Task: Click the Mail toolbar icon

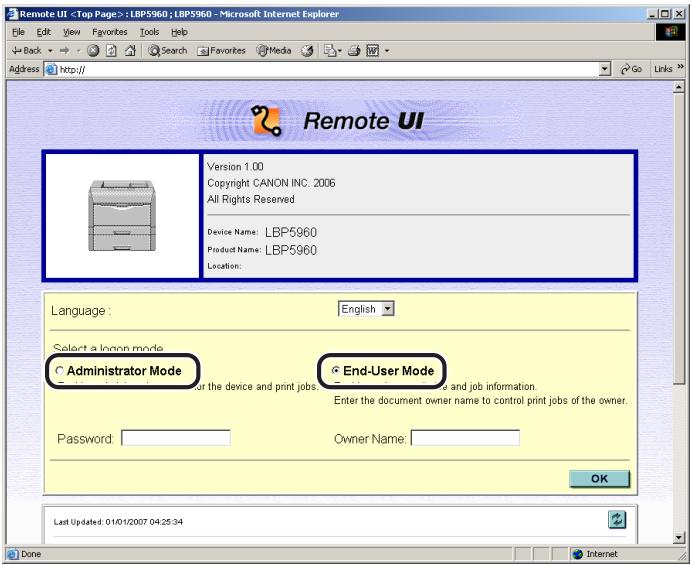Action: [x=330, y=51]
